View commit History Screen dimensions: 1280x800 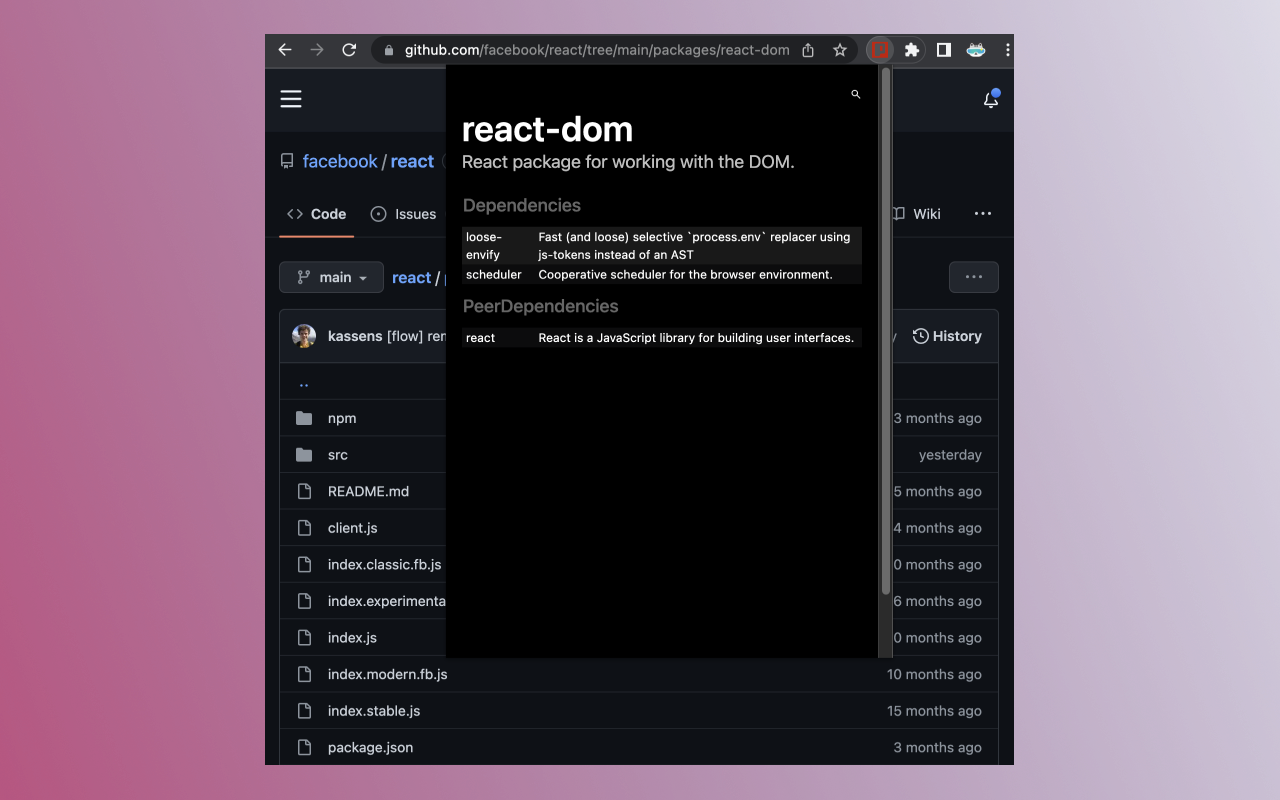click(947, 336)
